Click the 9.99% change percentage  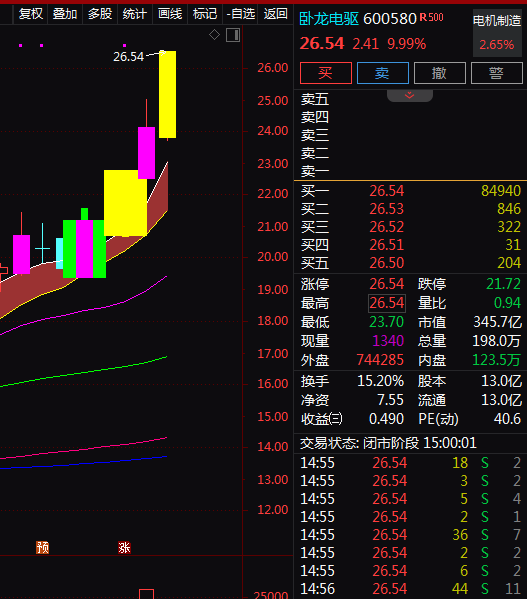pos(407,44)
